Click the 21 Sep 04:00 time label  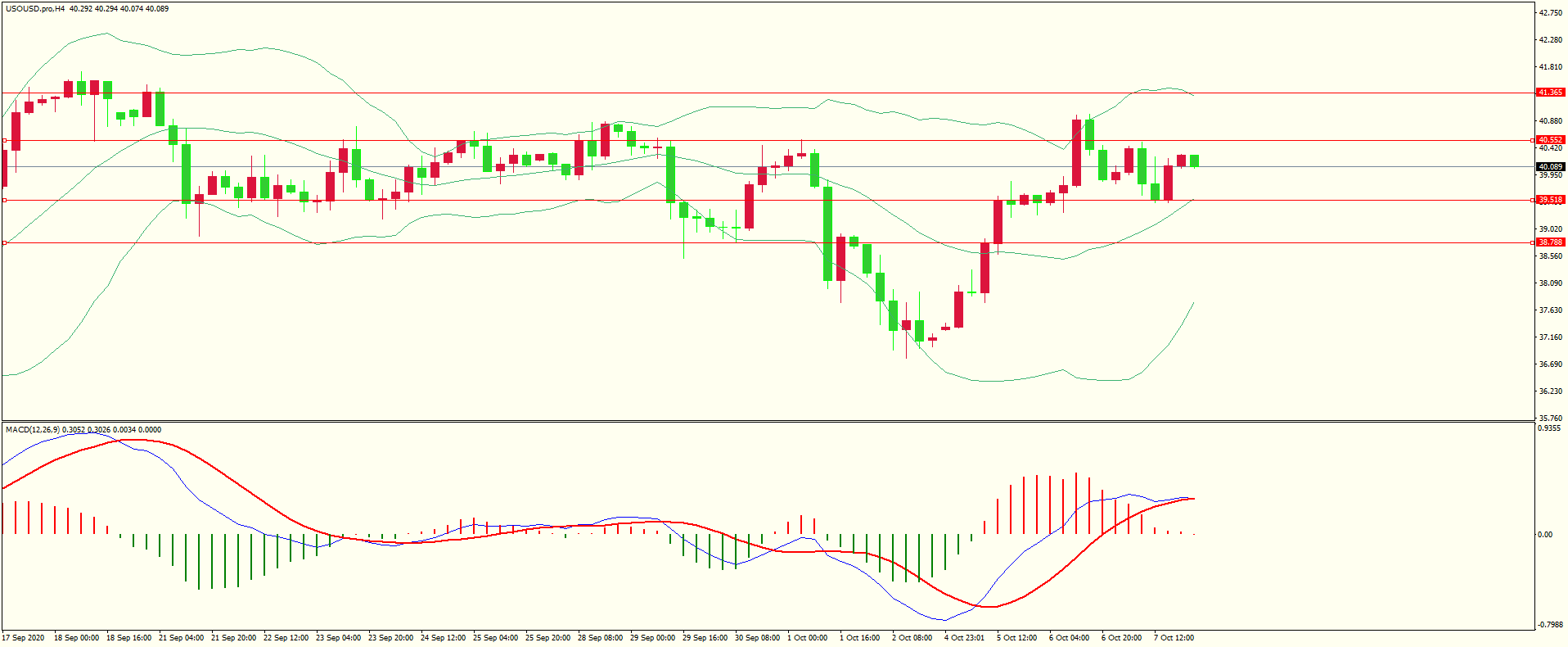click(x=181, y=638)
